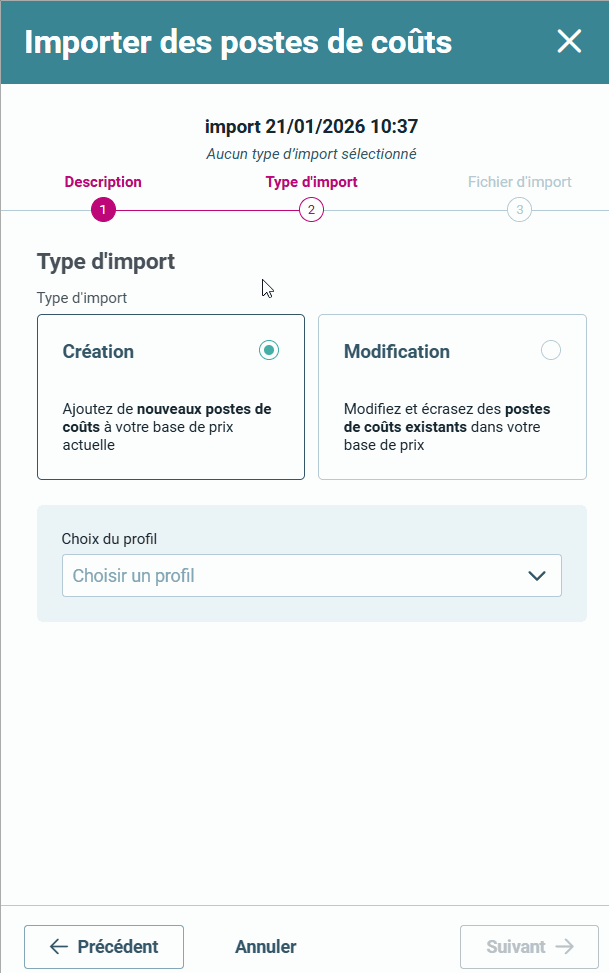Go back with the Précédent button

point(104,947)
